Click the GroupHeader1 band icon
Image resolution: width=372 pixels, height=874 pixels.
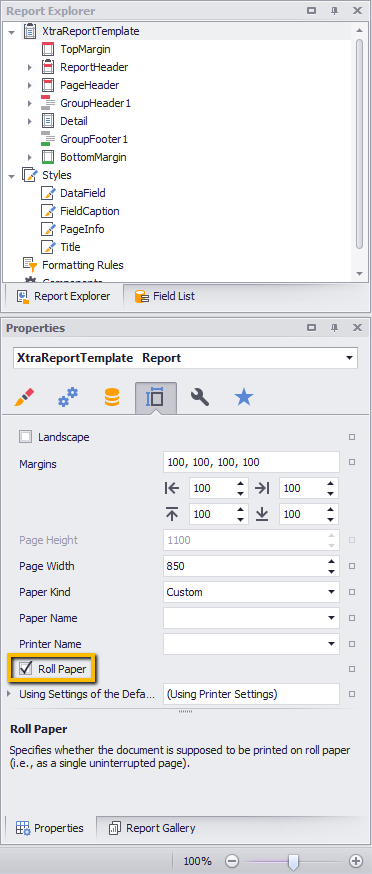point(48,103)
